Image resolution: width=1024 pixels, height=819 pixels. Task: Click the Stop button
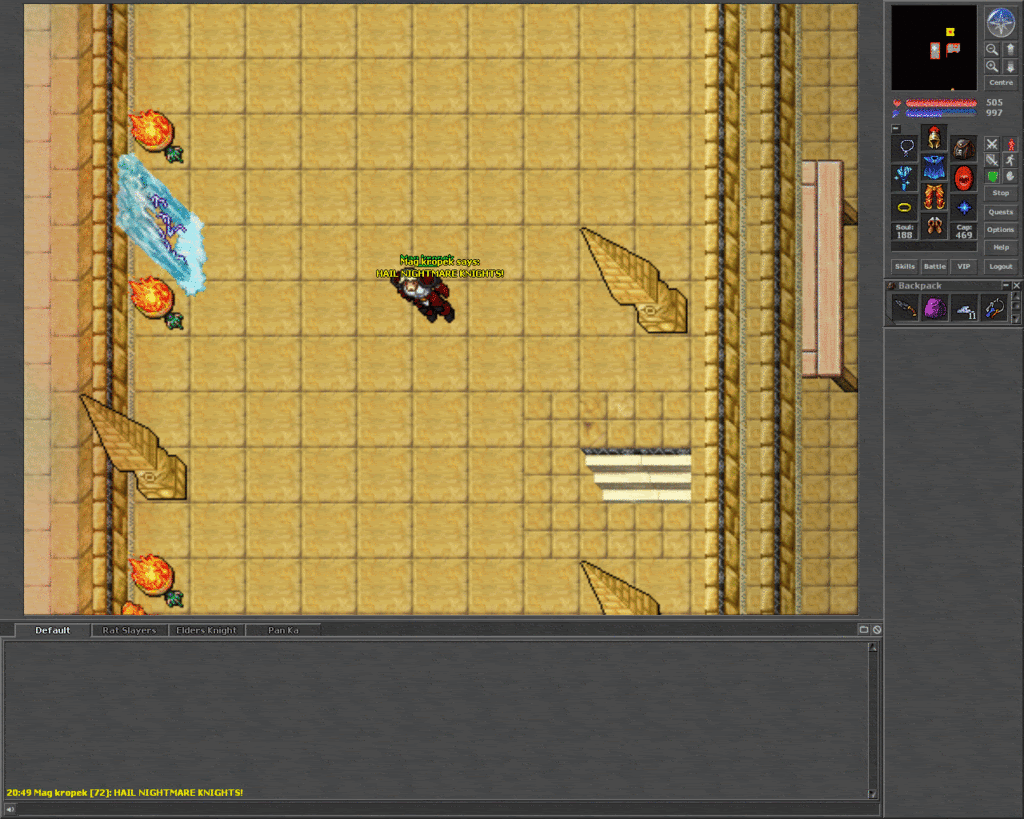[x=1000, y=193]
